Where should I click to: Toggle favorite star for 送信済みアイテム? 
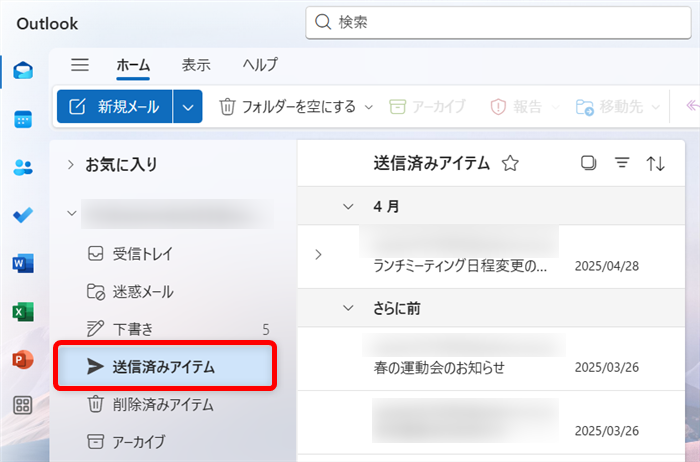[x=510, y=164]
